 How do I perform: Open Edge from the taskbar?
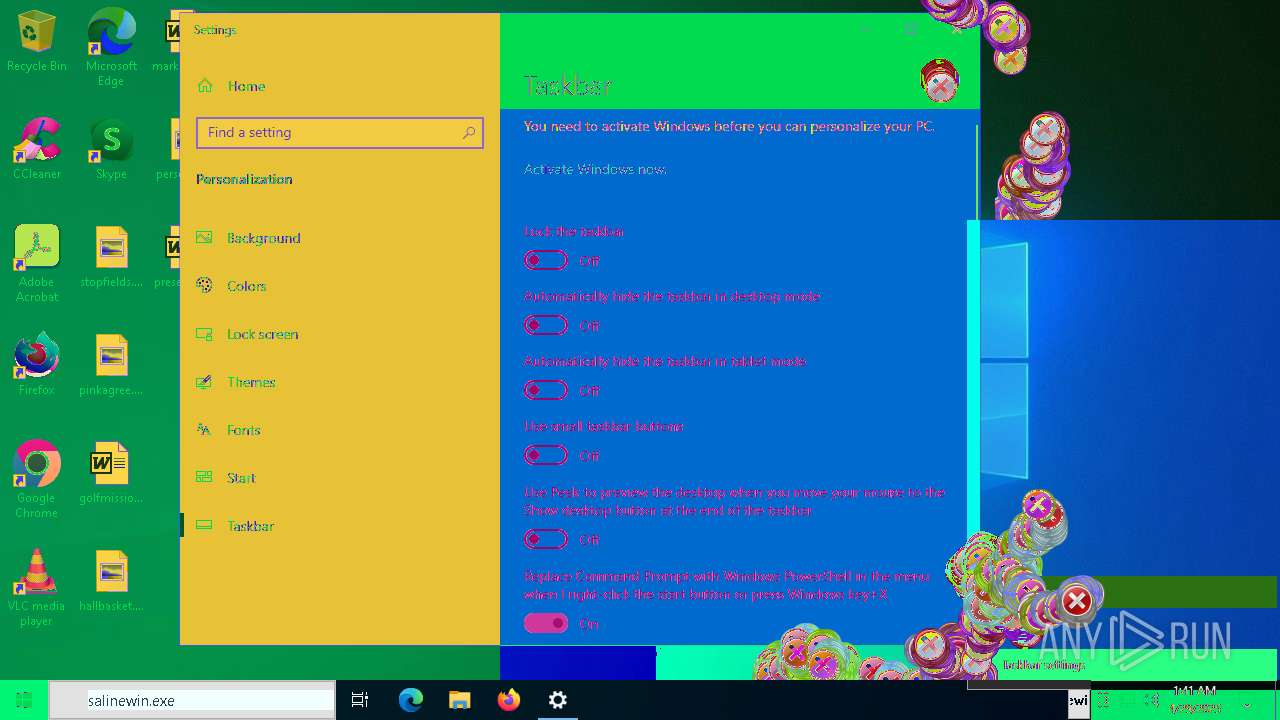[x=411, y=700]
